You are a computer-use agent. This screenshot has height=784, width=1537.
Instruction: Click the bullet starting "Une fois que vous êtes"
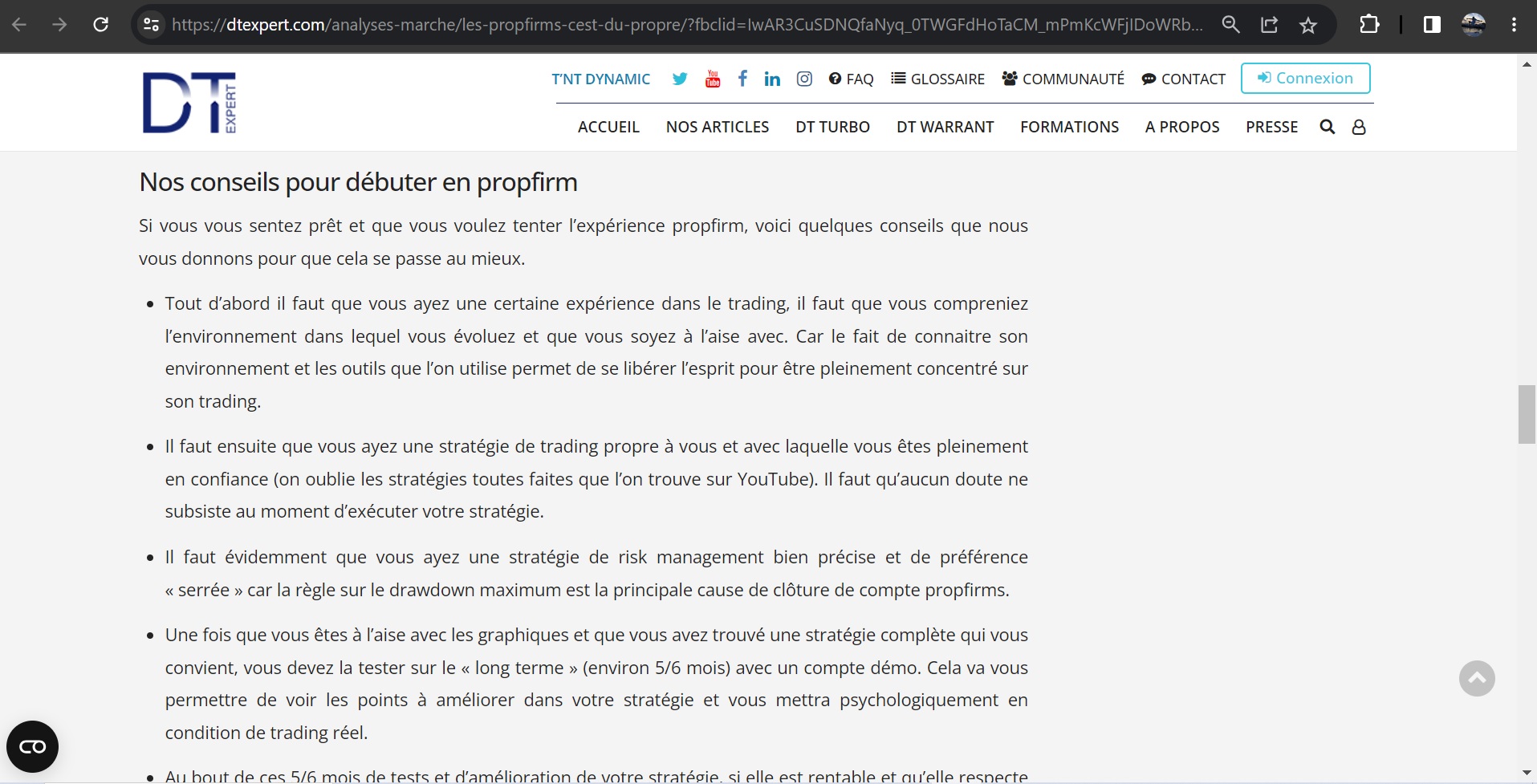[596, 684]
